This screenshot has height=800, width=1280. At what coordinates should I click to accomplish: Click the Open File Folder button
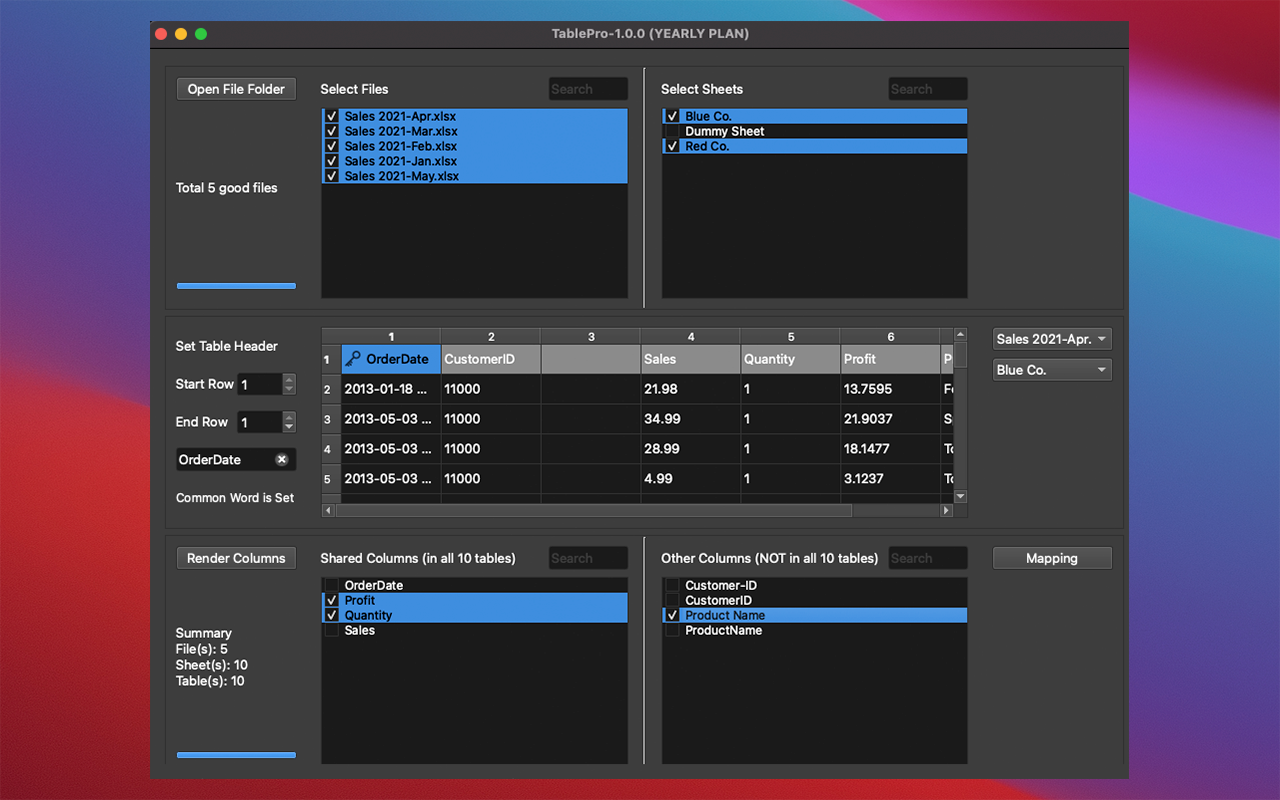(x=236, y=89)
